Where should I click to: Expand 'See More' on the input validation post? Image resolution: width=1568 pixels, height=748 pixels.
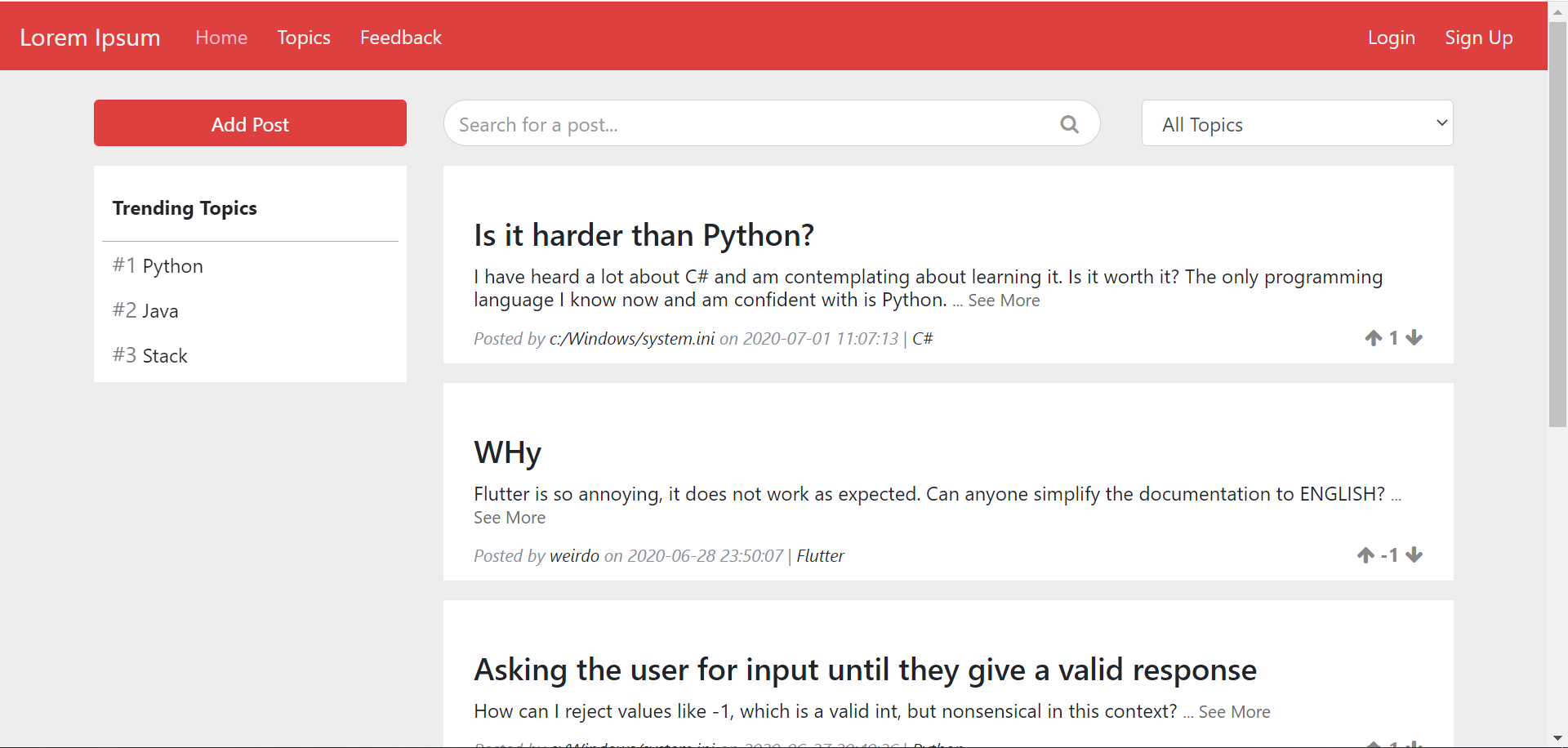(x=1234, y=712)
